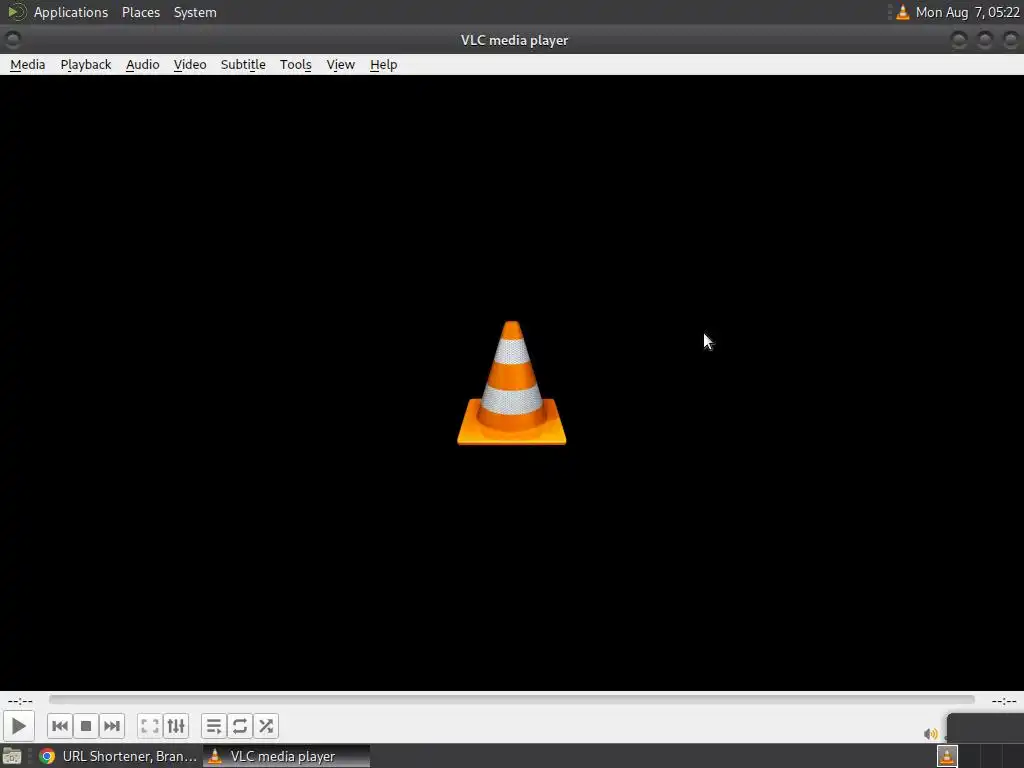
Task: Open the Video menu
Action: tap(190, 65)
